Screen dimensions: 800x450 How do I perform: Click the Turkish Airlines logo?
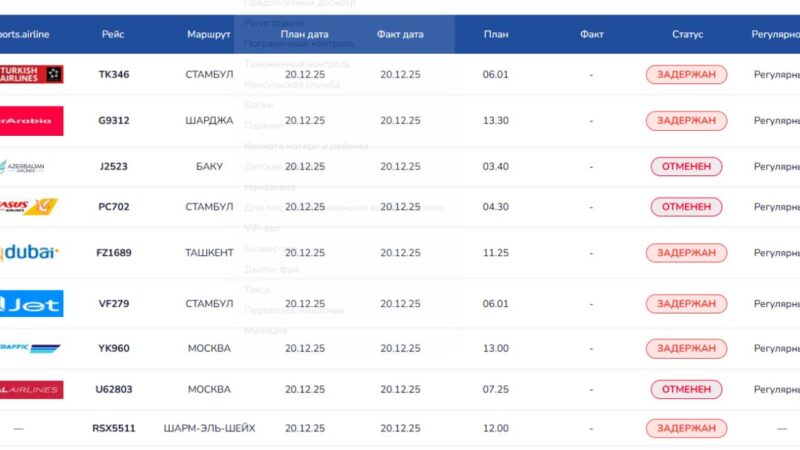tap(32, 74)
